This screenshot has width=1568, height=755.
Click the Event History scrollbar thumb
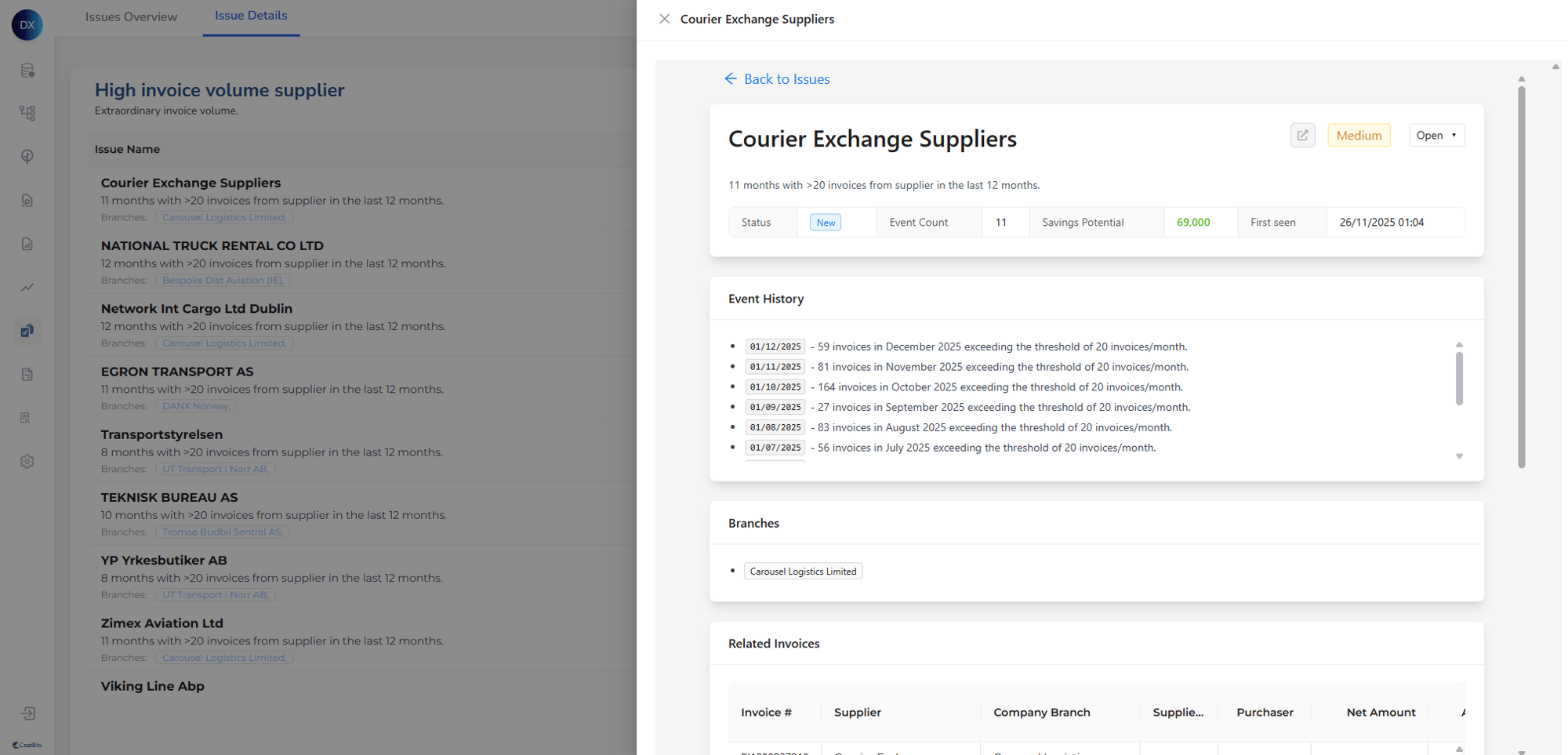tap(1459, 379)
